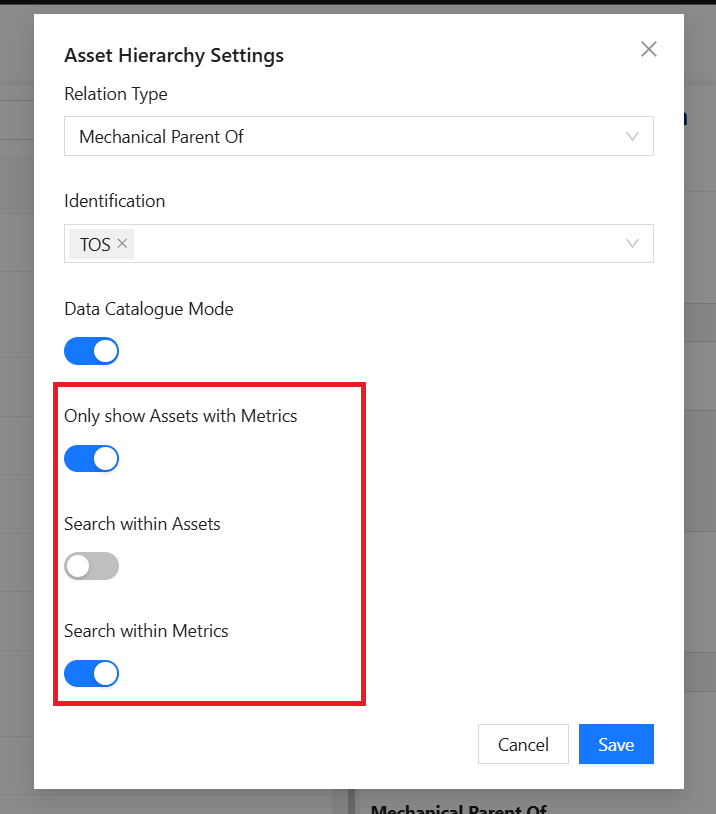Click the Search within Assets label
The image size is (716, 814).
coord(142,524)
